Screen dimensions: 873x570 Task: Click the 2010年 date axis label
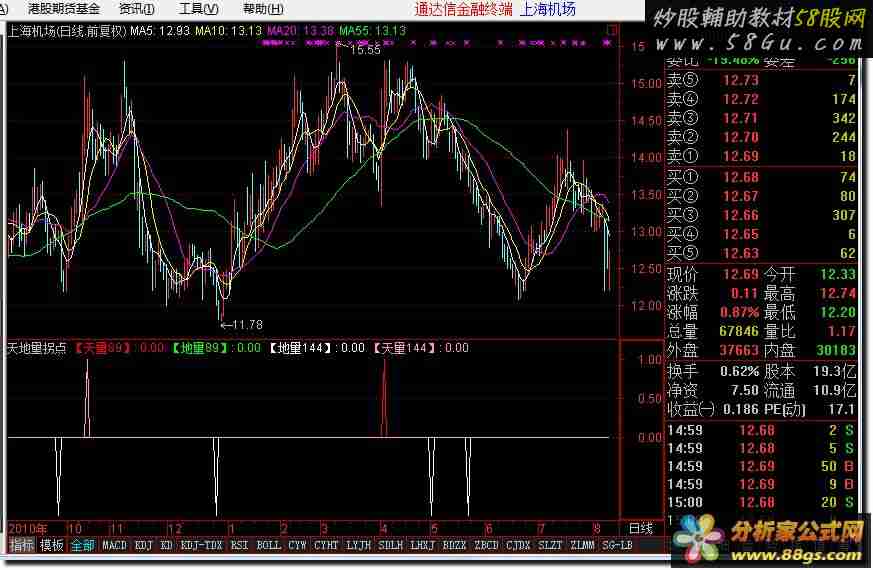28,528
